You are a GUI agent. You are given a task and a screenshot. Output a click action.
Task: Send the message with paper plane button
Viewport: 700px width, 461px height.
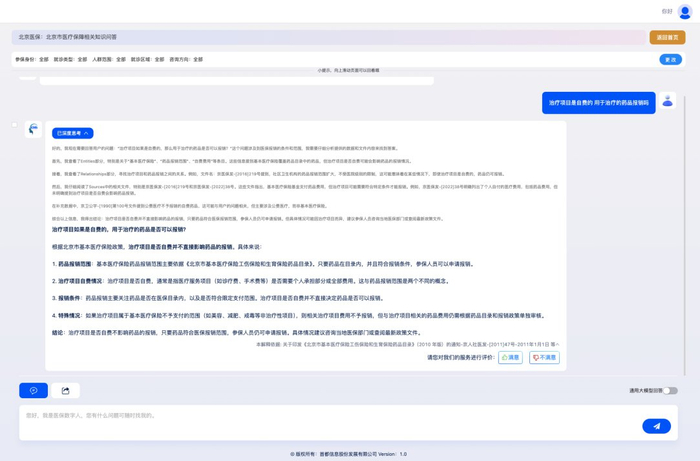point(656,426)
